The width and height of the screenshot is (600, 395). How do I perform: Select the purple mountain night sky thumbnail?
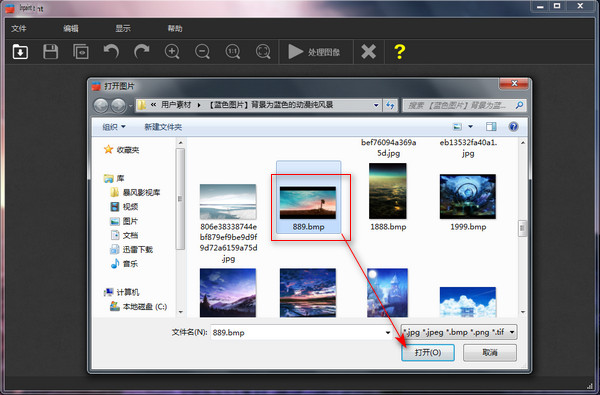click(228, 293)
